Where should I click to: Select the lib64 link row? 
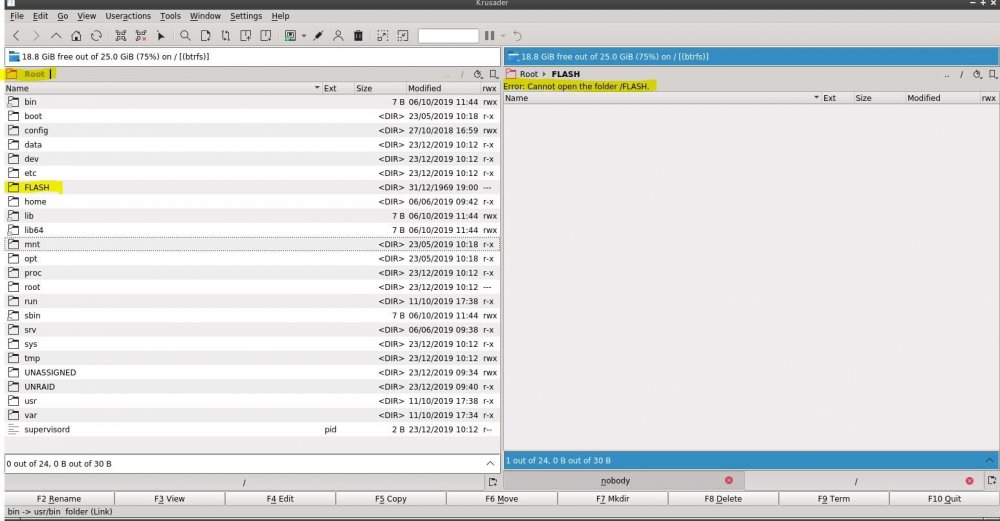[x=252, y=230]
